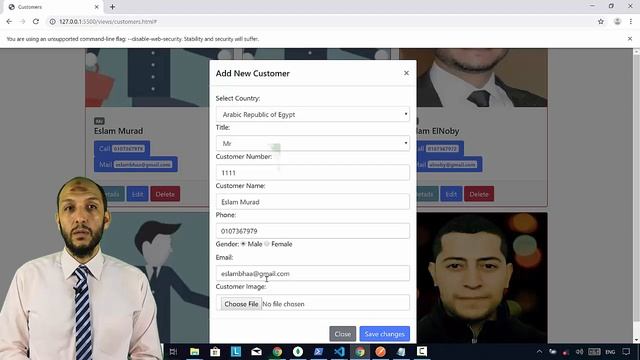Click the Close button in the dialog footer
Image resolution: width=640 pixels, height=360 pixels.
(x=342, y=334)
